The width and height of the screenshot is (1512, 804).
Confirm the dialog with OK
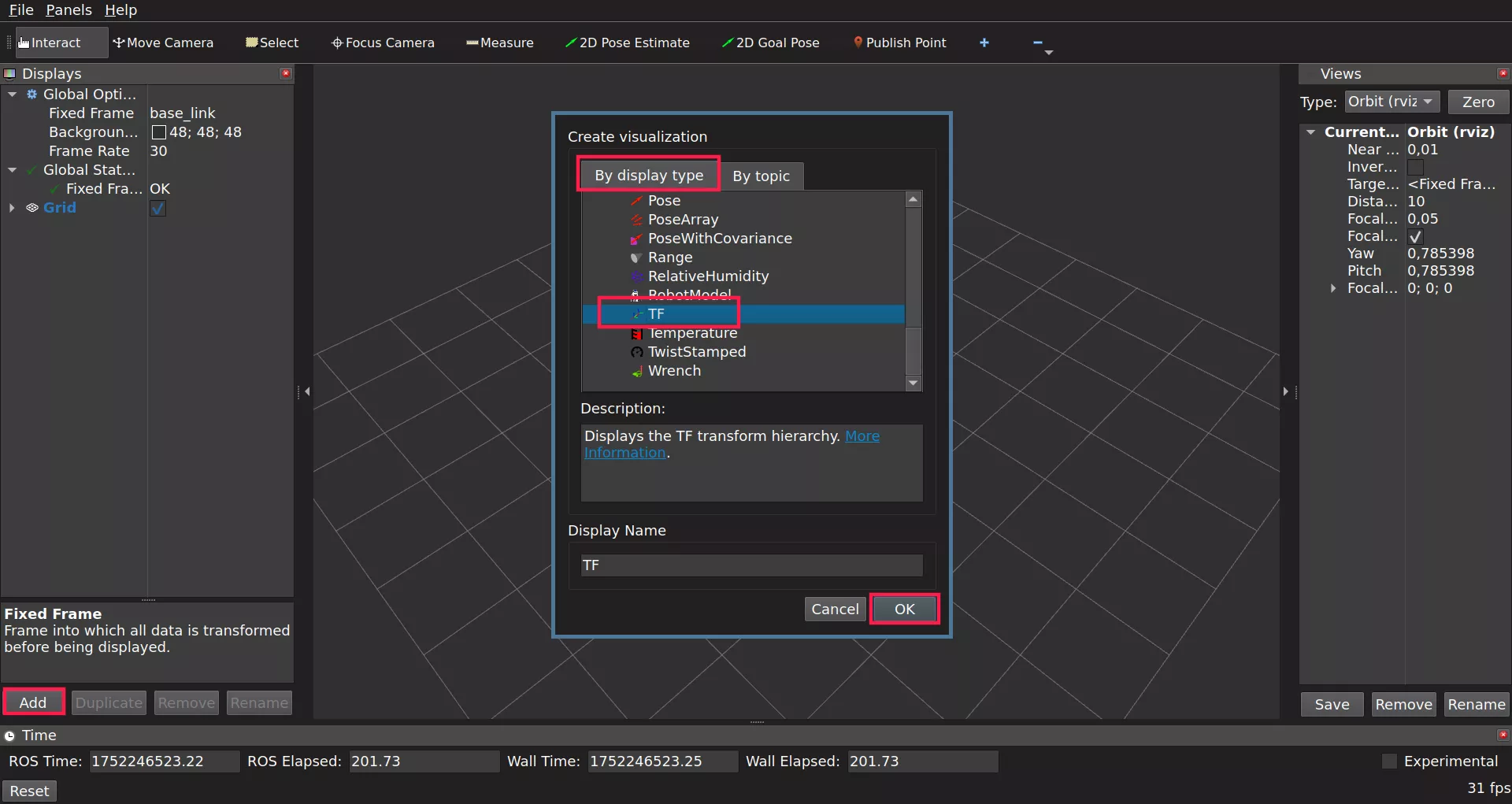pyautogui.click(x=904, y=609)
